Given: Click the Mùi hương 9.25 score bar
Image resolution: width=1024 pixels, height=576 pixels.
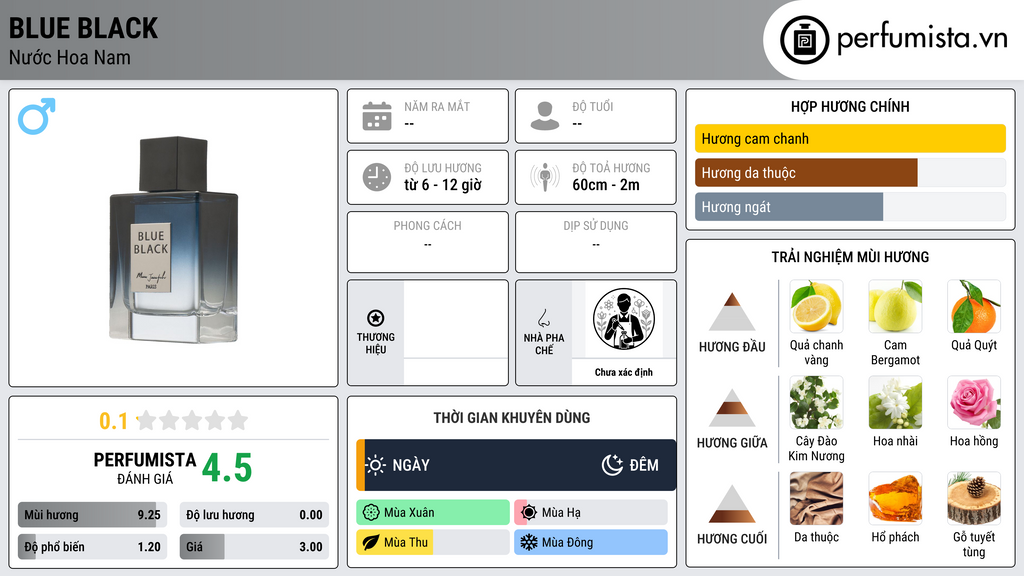Looking at the screenshot, I should click(92, 515).
